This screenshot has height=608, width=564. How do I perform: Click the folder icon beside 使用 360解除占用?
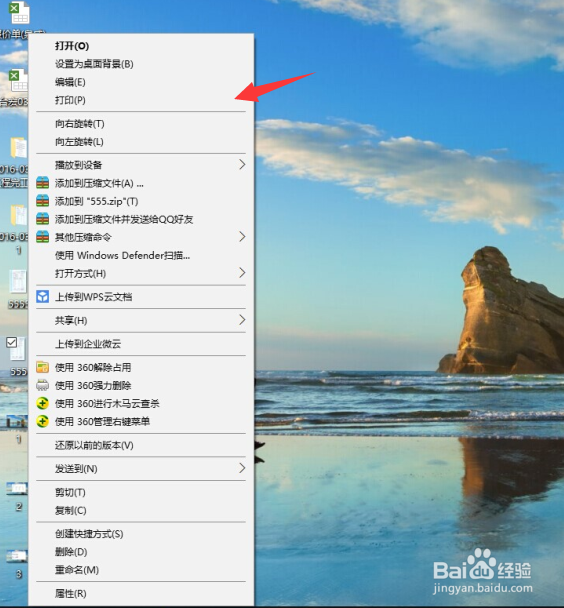coord(43,367)
